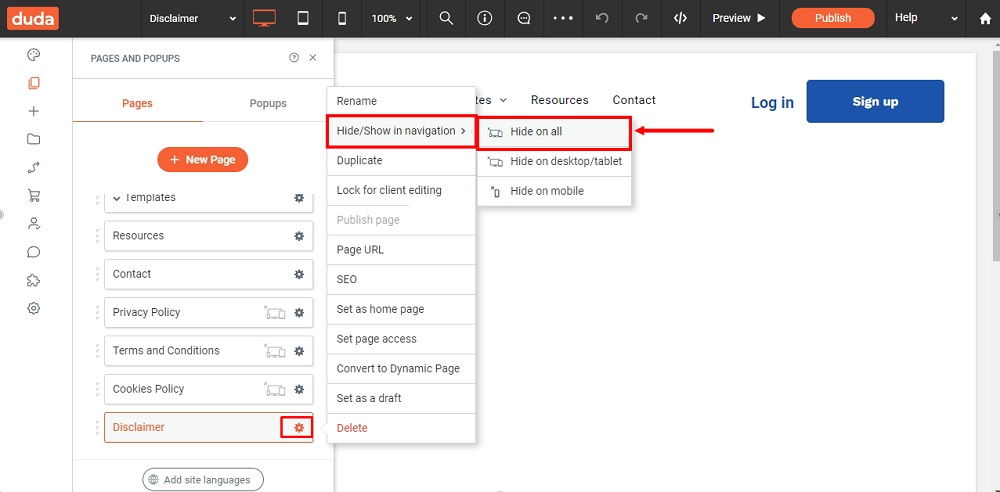Redo the last action
This screenshot has height=492, width=1000.
641,18
